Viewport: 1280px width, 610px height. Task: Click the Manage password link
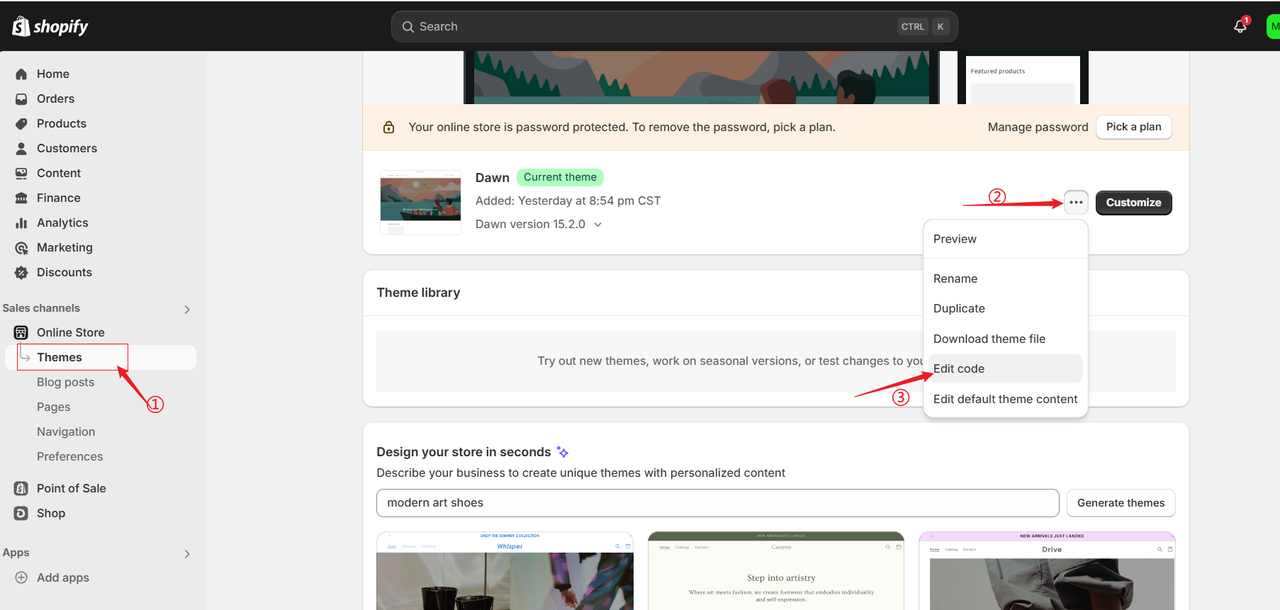pyautogui.click(x=1037, y=127)
